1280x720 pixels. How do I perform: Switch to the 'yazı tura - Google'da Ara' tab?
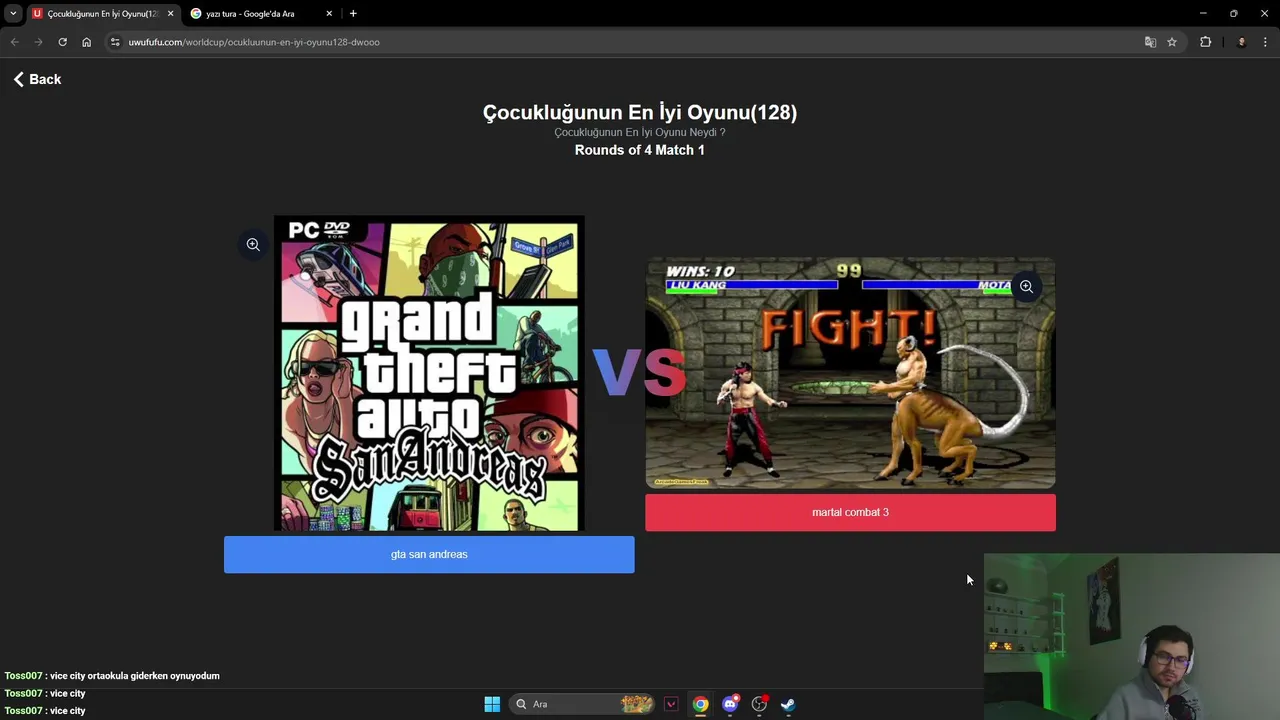260,14
